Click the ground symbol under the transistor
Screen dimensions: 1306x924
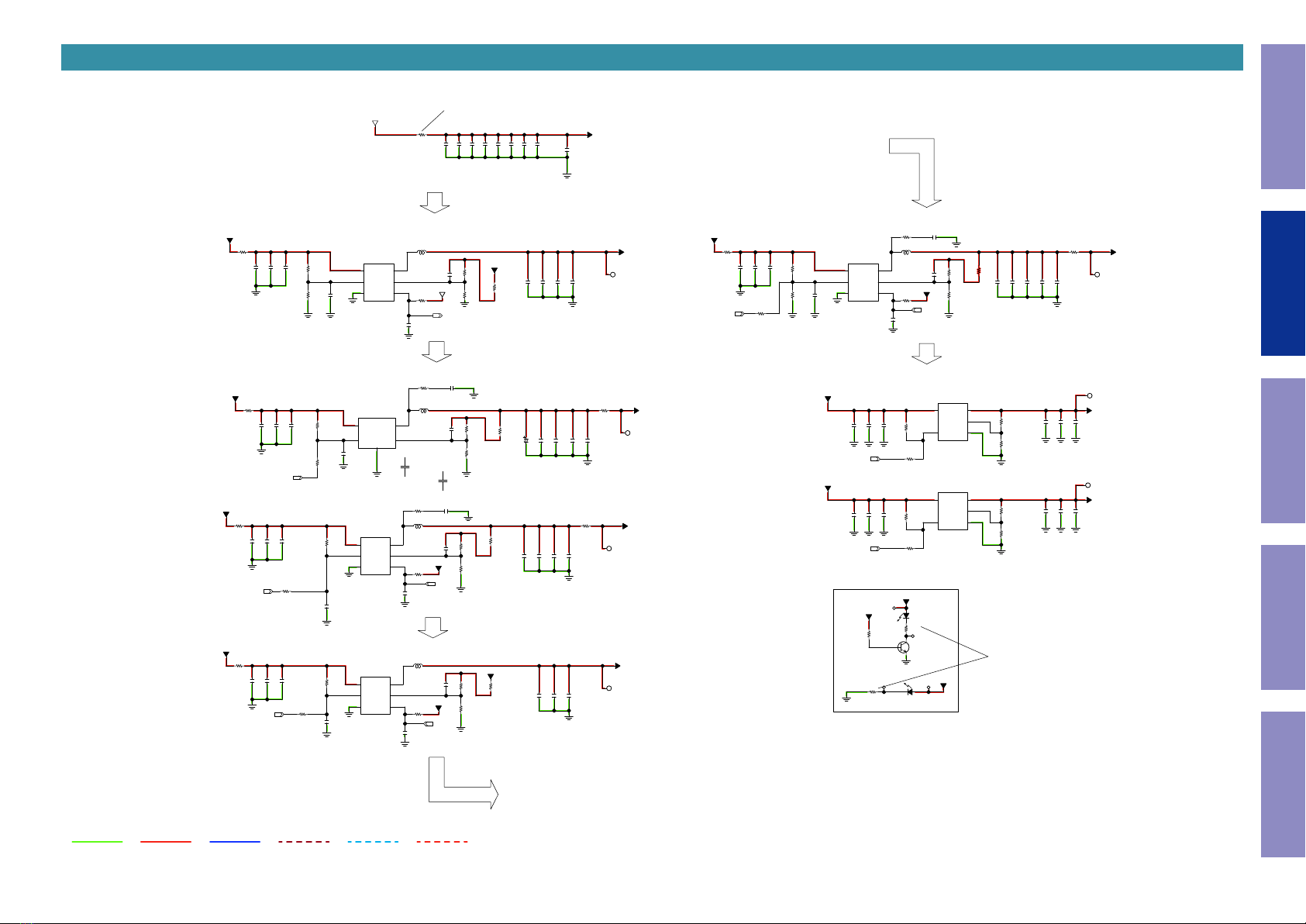(907, 661)
